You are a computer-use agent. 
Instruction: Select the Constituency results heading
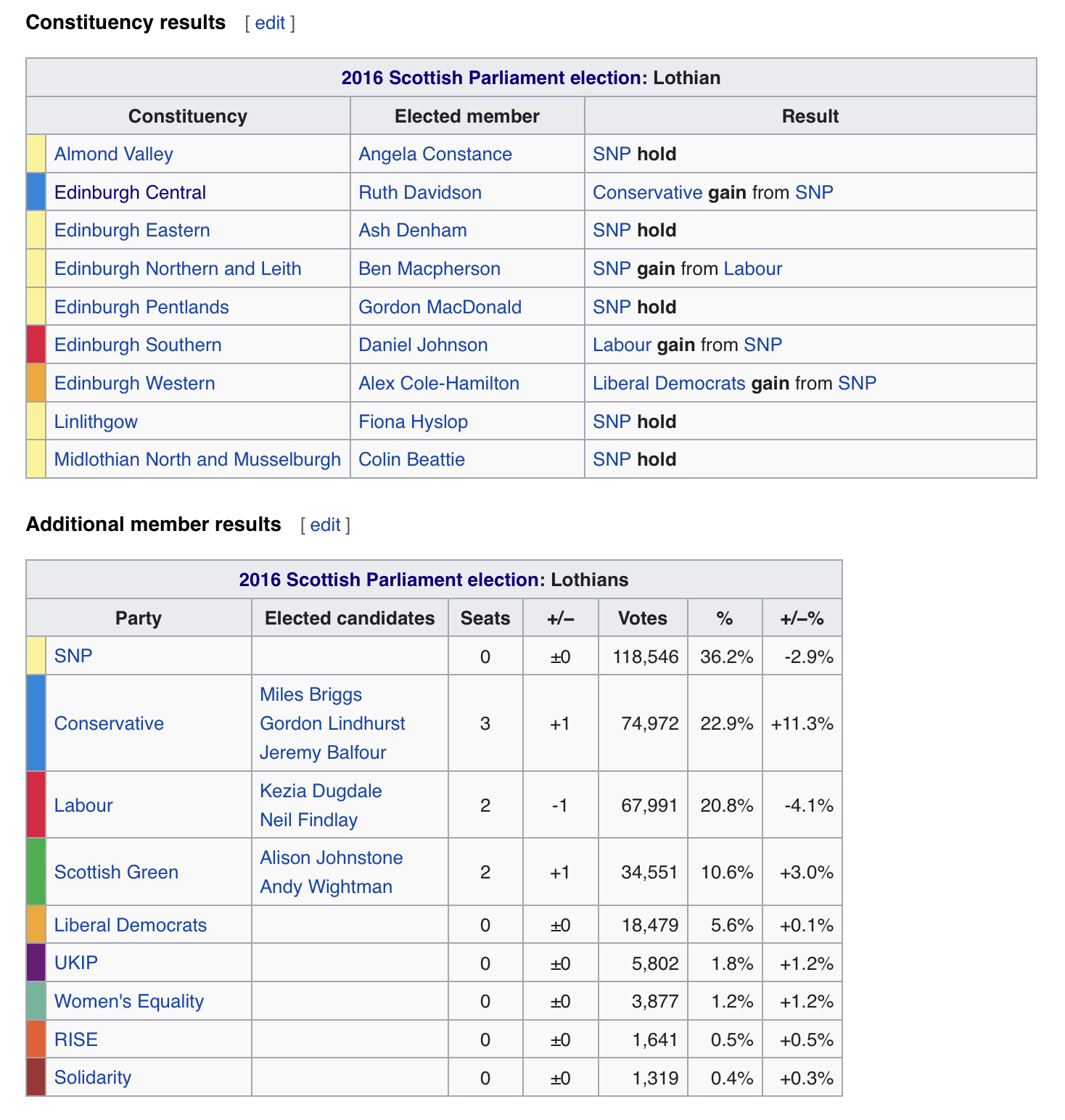[126, 22]
